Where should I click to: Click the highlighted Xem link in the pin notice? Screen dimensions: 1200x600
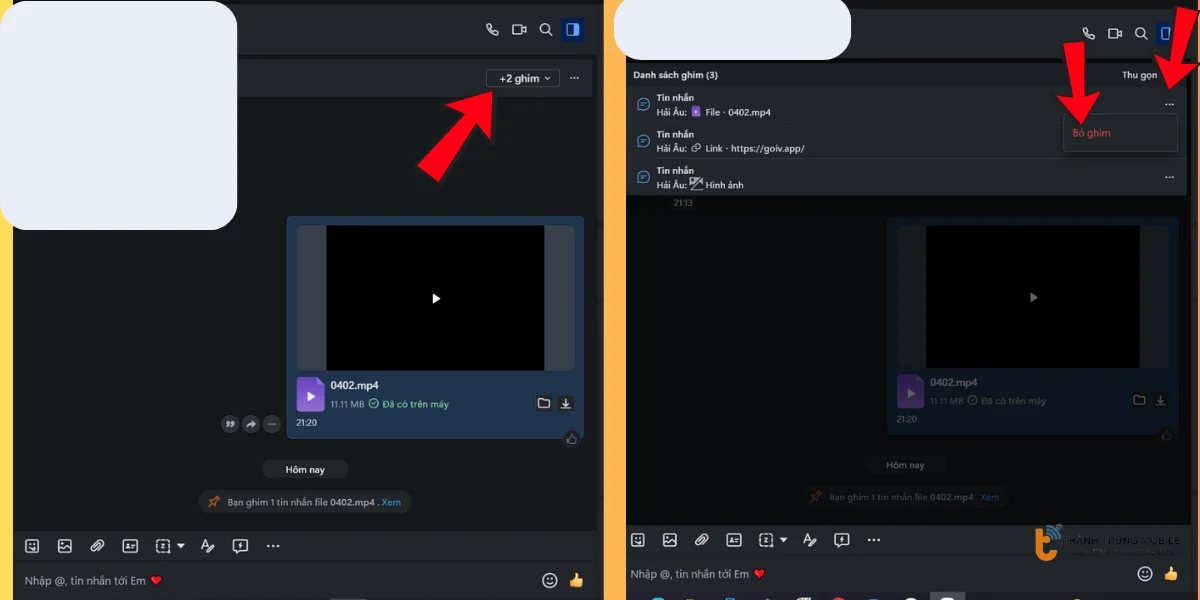(391, 502)
